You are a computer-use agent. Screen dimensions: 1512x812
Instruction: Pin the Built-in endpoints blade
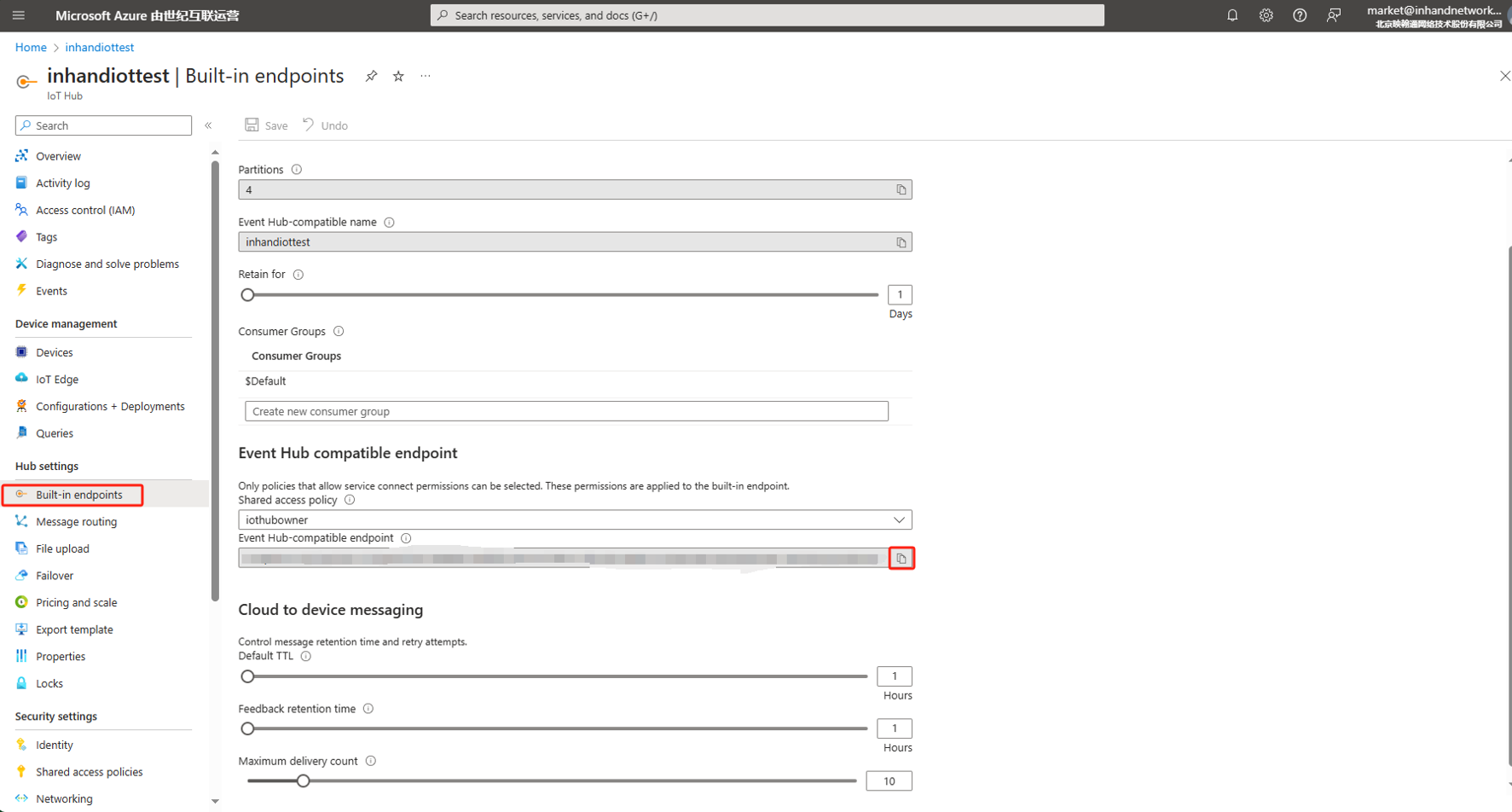[x=371, y=76]
